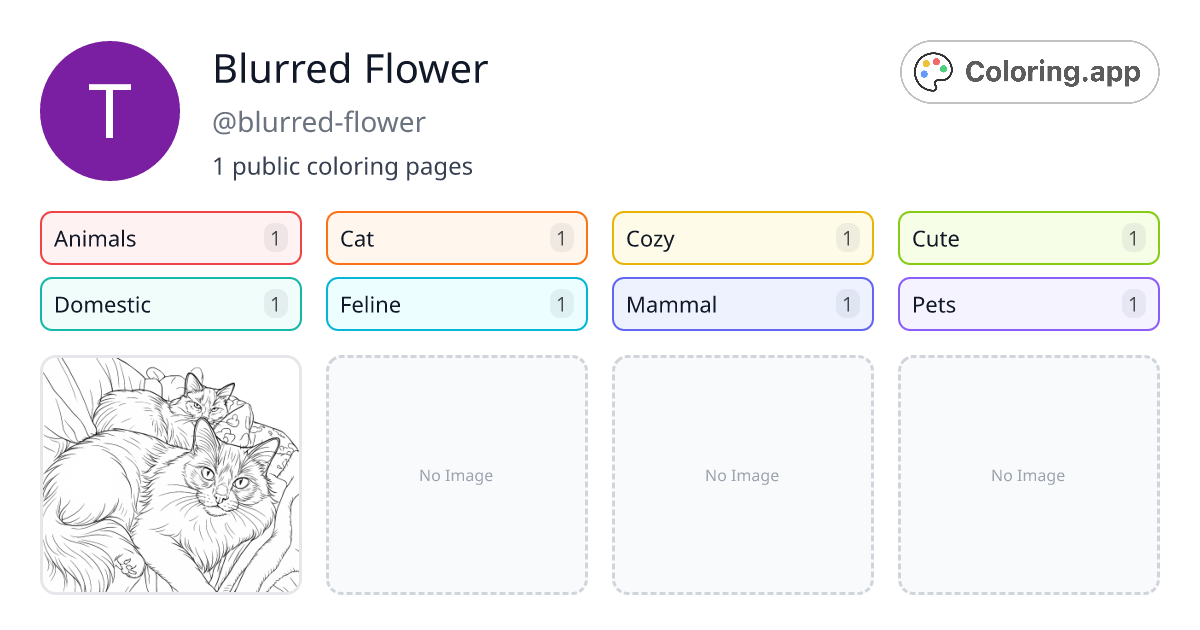Click the purple T profile avatar
Screen dimensions: 1200x630
pos(110,111)
